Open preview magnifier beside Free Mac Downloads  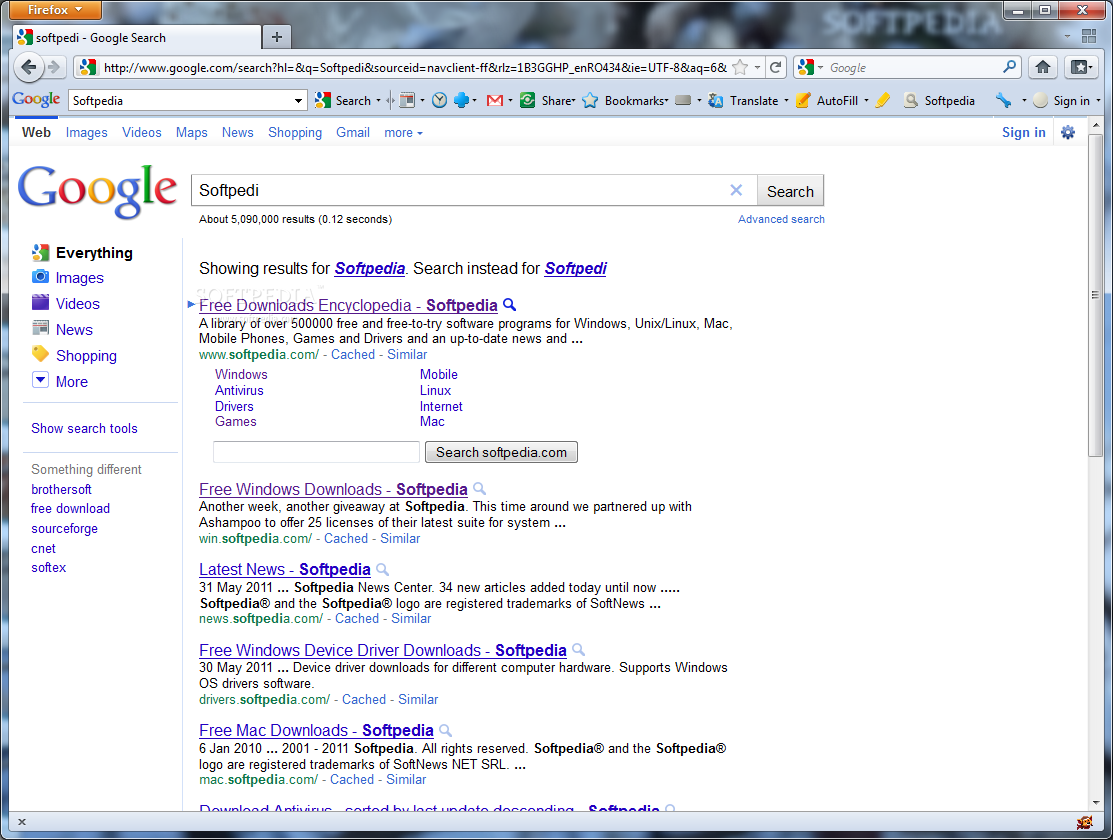445,730
